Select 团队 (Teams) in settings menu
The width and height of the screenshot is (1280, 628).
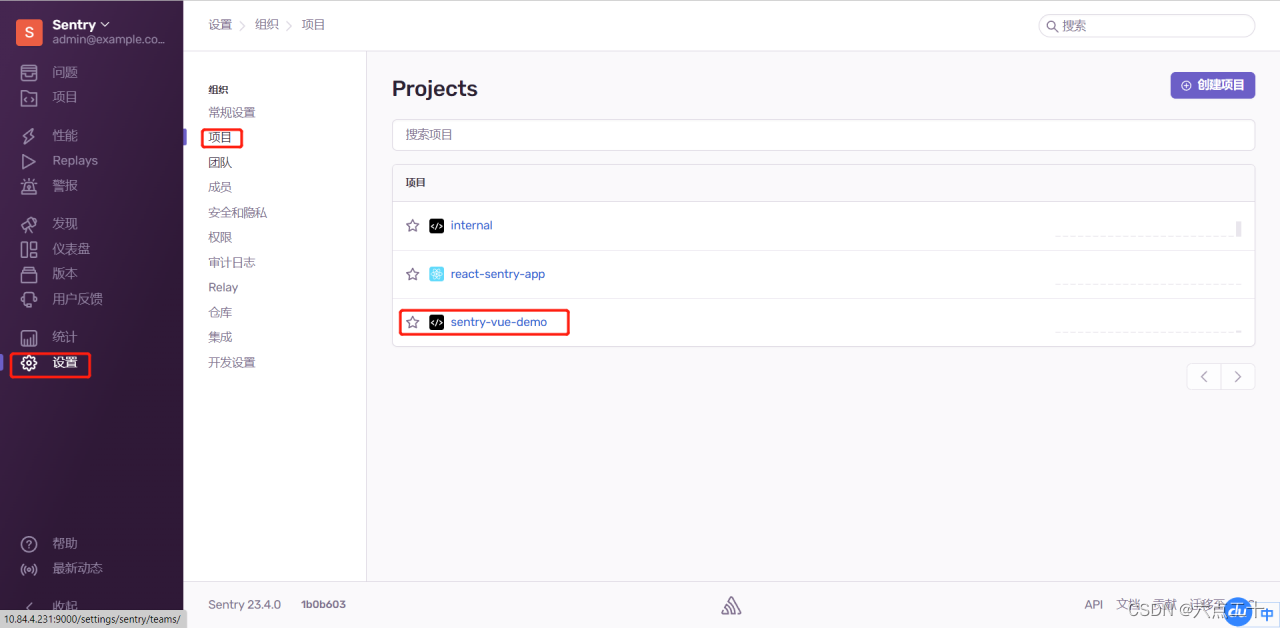coord(220,162)
